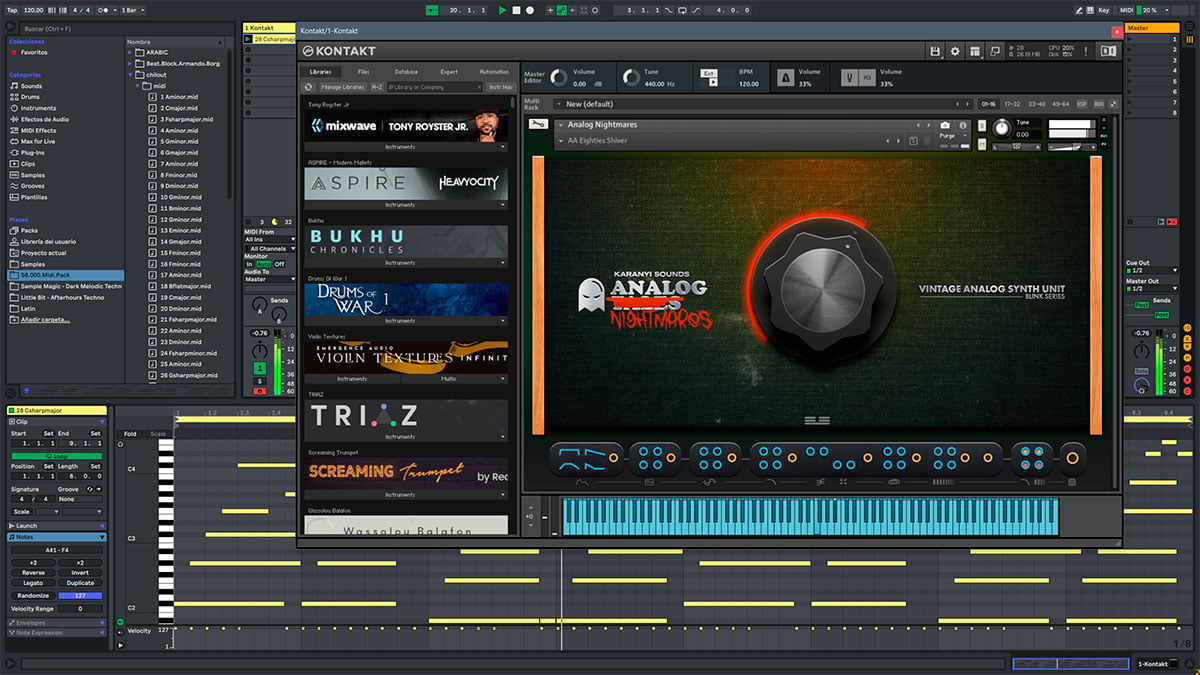
Task: Click the Ableton Stop transport button
Action: point(516,10)
